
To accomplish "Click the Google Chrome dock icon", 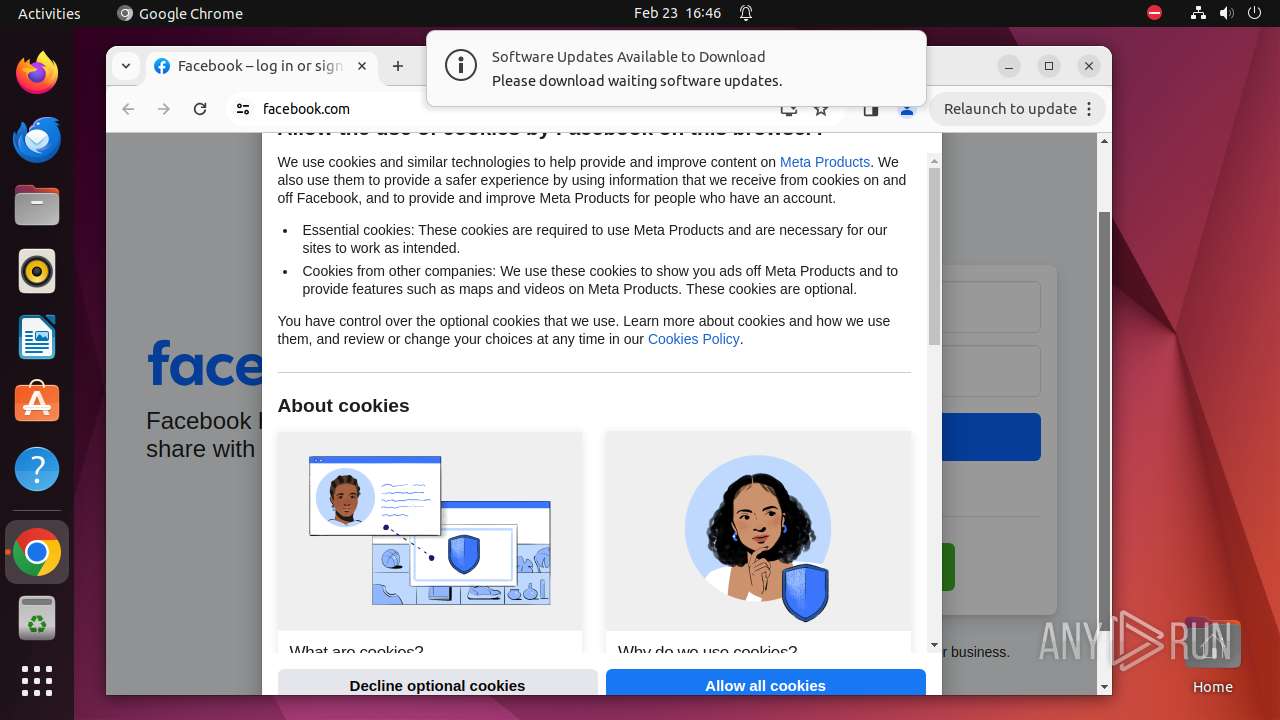I will point(37,552).
